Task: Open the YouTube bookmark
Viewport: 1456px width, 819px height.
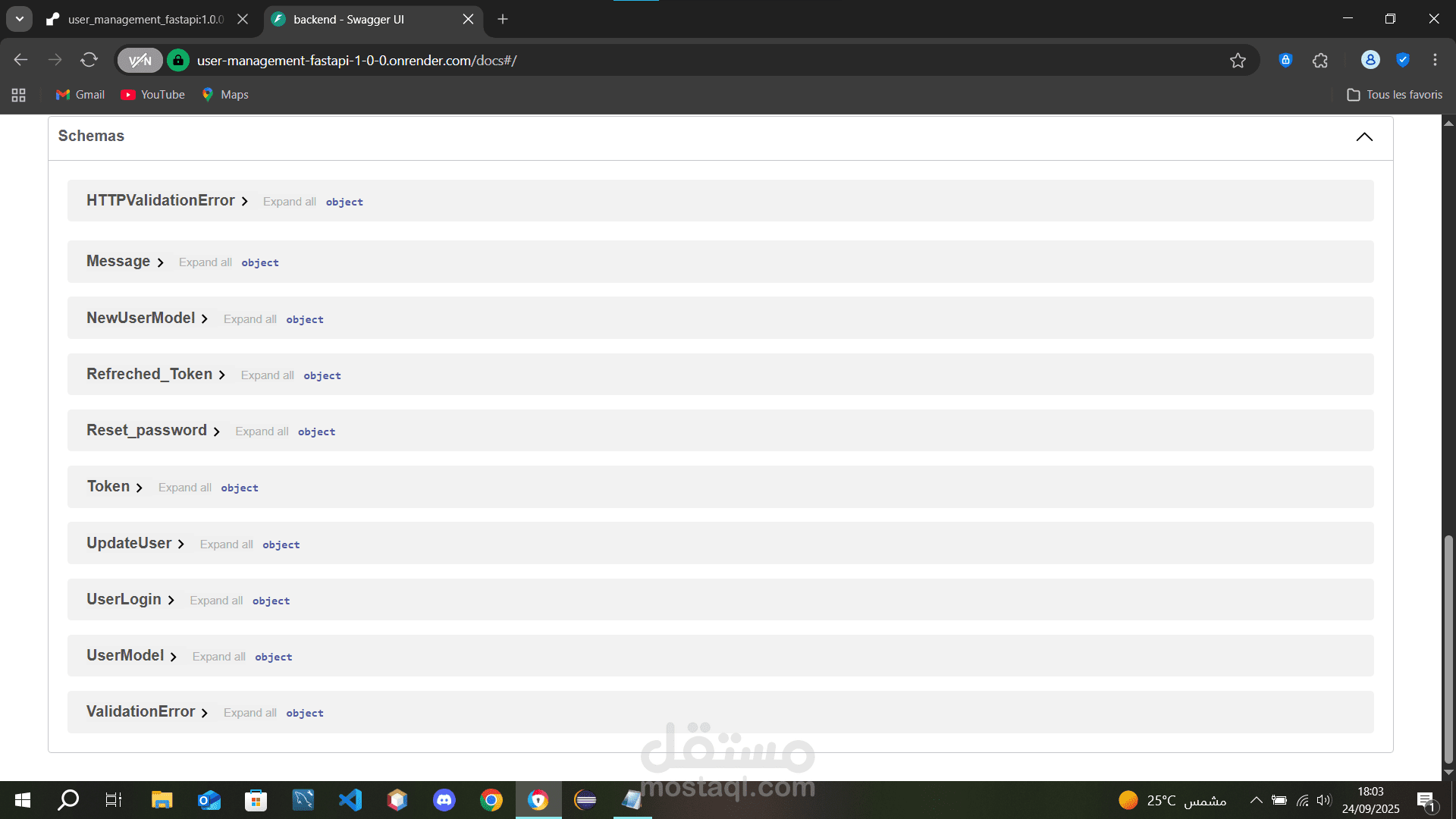Action: (x=153, y=95)
